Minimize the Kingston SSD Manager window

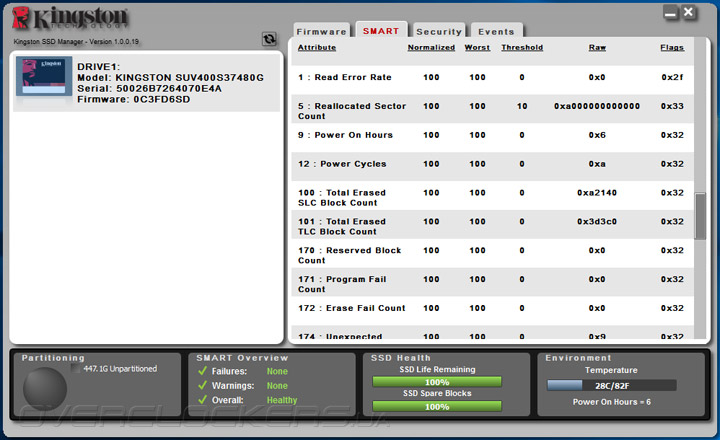670,13
